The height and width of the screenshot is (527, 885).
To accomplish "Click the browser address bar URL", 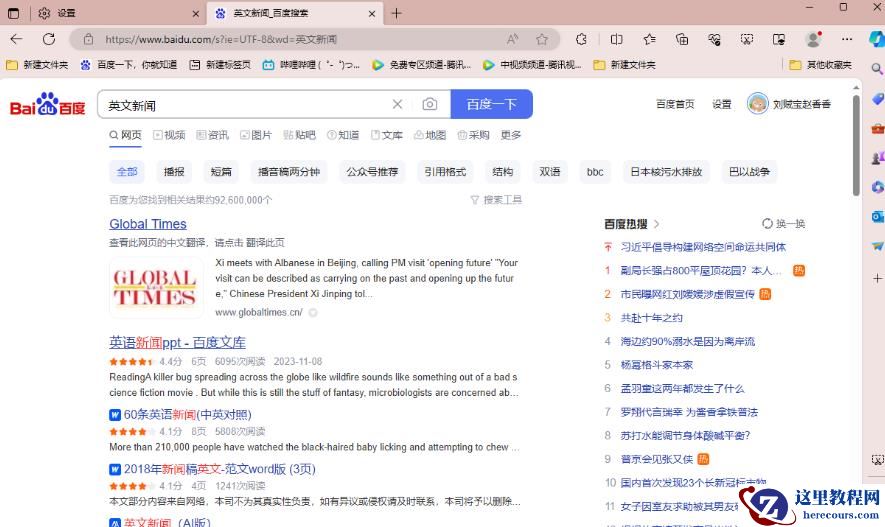I will point(221,39).
